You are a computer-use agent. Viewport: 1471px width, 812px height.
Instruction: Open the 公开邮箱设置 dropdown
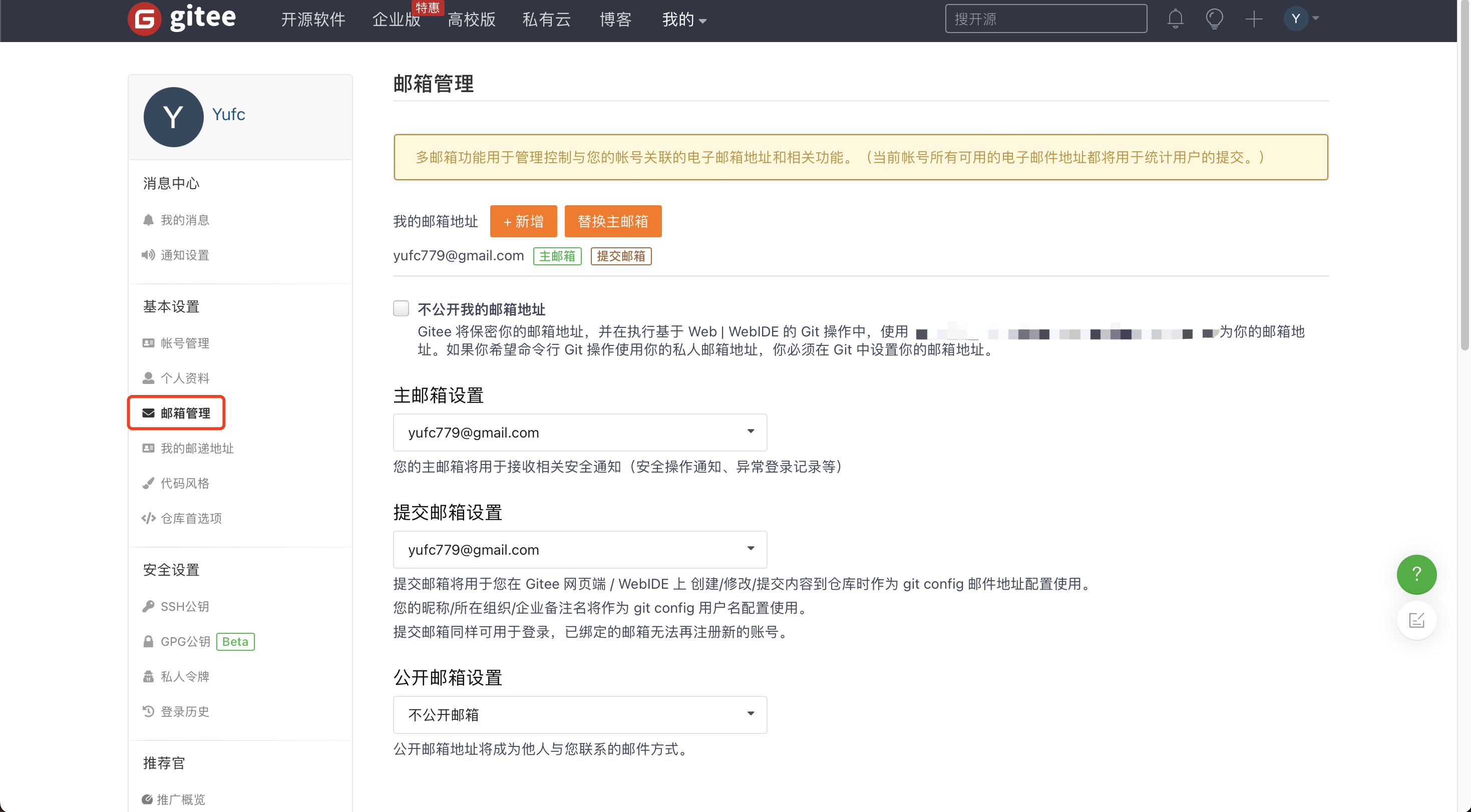pos(580,714)
